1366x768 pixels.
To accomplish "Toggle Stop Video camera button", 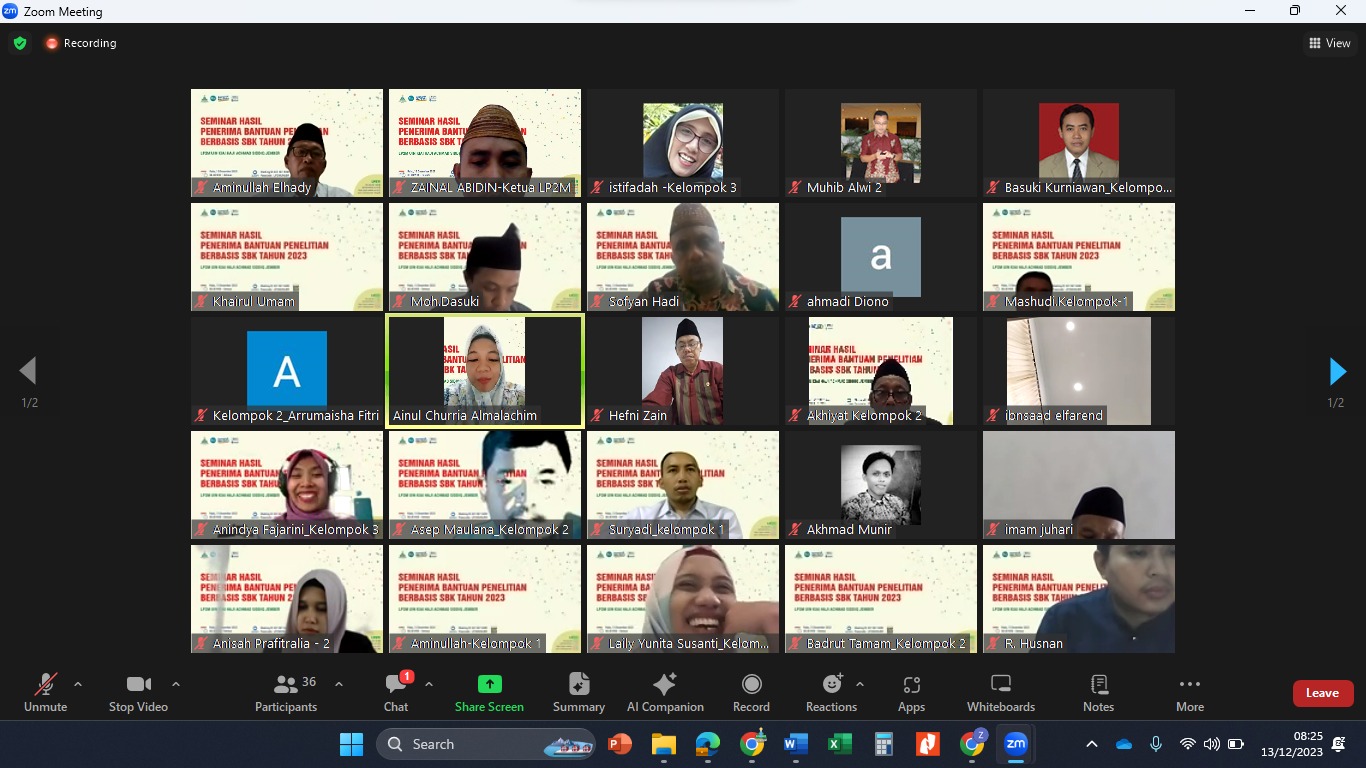I will [x=138, y=692].
